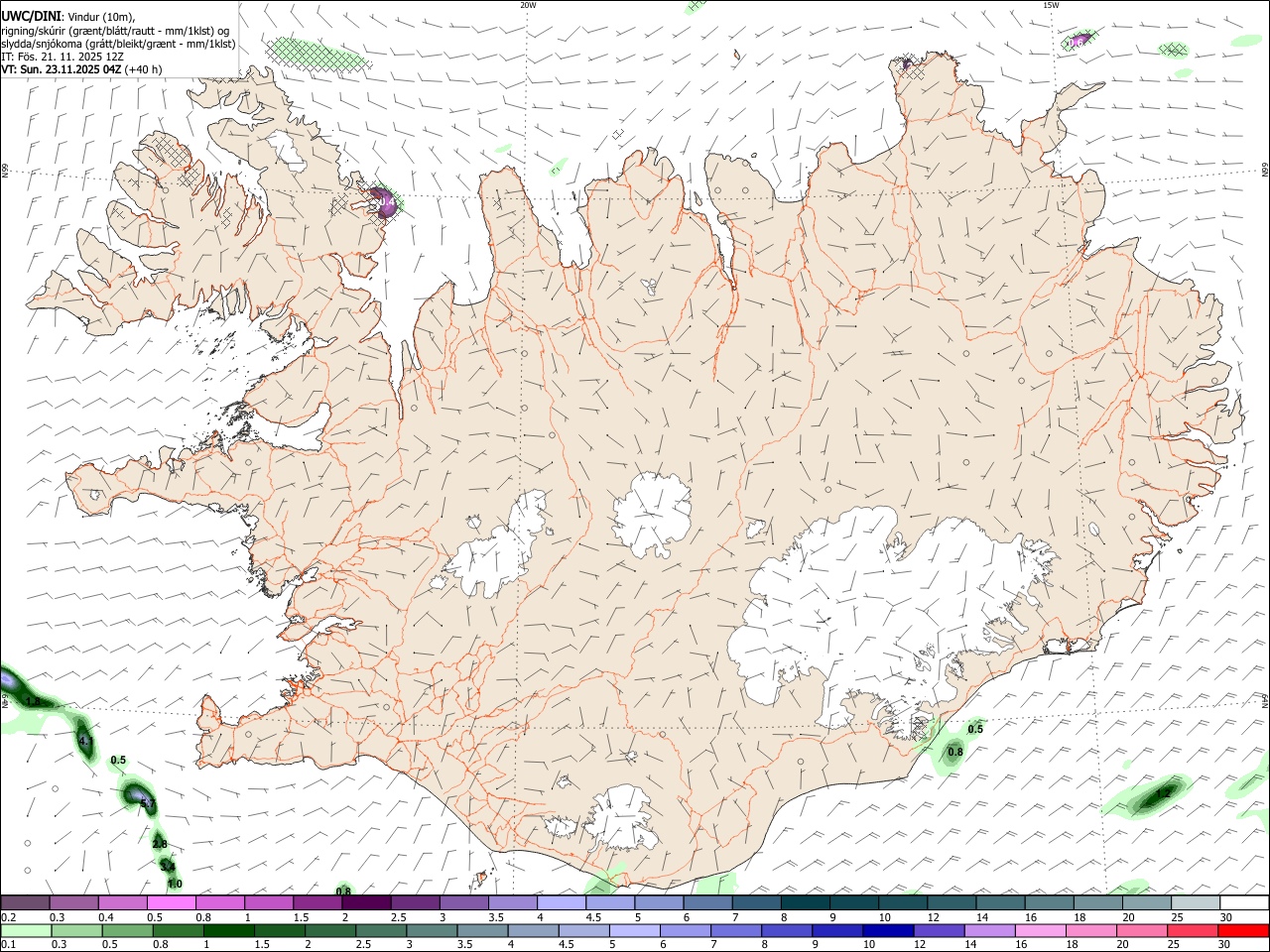The image size is (1270, 952).
Task: Click the 15W longitude label
Action: [x=1052, y=5]
